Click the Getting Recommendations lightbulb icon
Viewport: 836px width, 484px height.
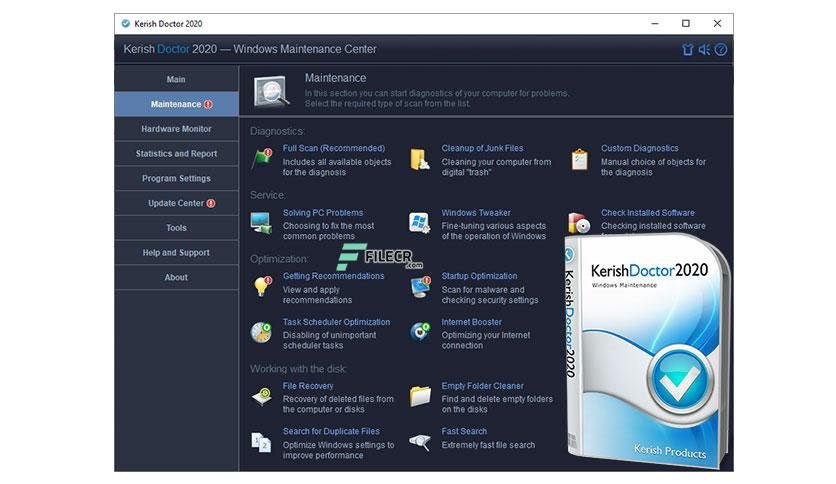(x=262, y=287)
